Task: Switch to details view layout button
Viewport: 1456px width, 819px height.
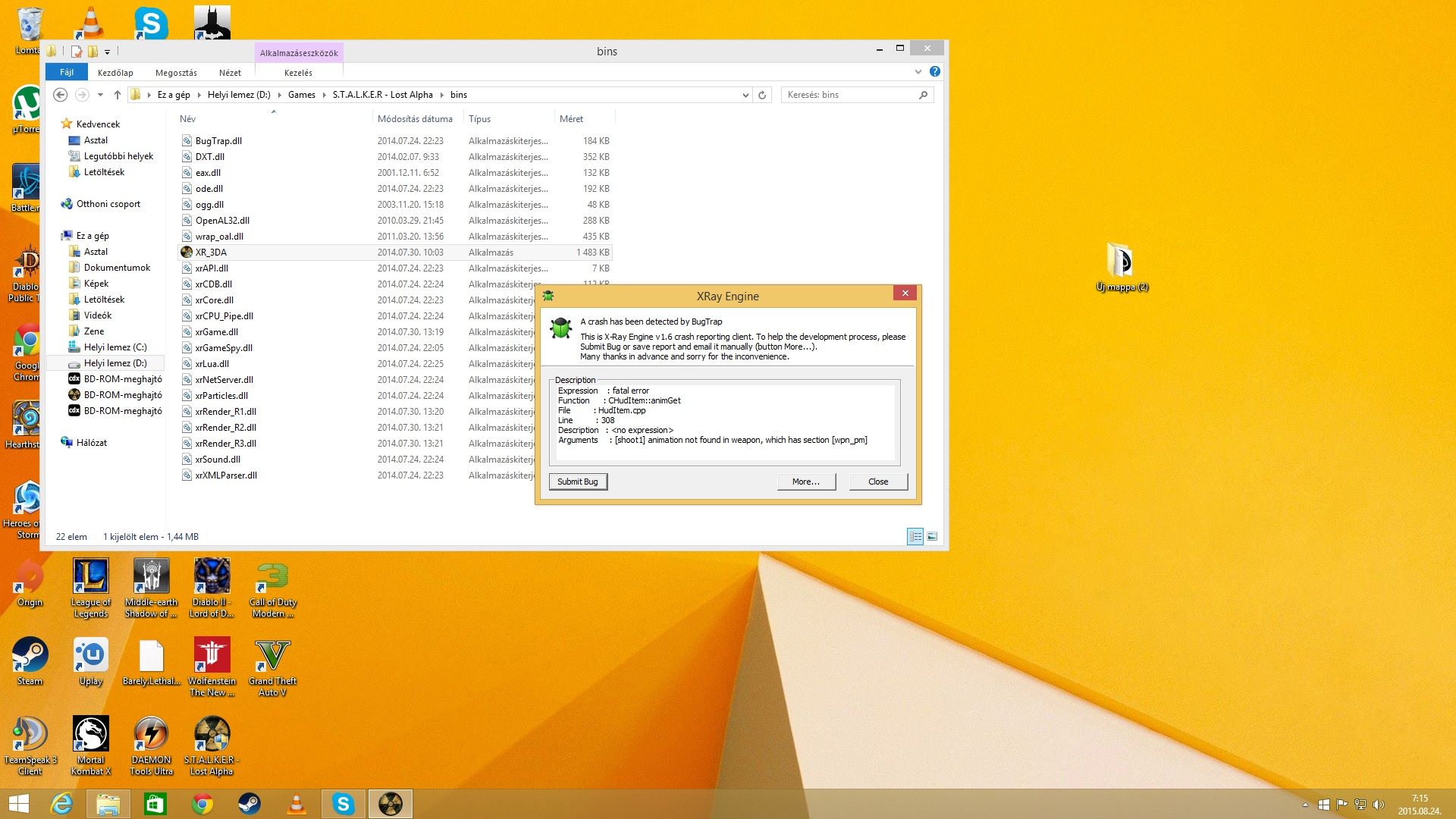Action: [915, 537]
